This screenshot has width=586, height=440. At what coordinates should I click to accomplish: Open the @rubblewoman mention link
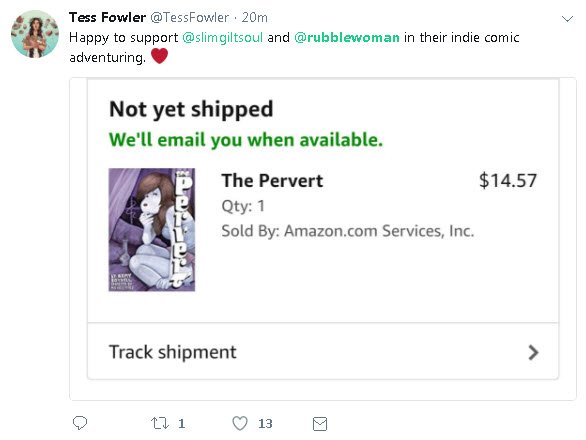pos(347,37)
